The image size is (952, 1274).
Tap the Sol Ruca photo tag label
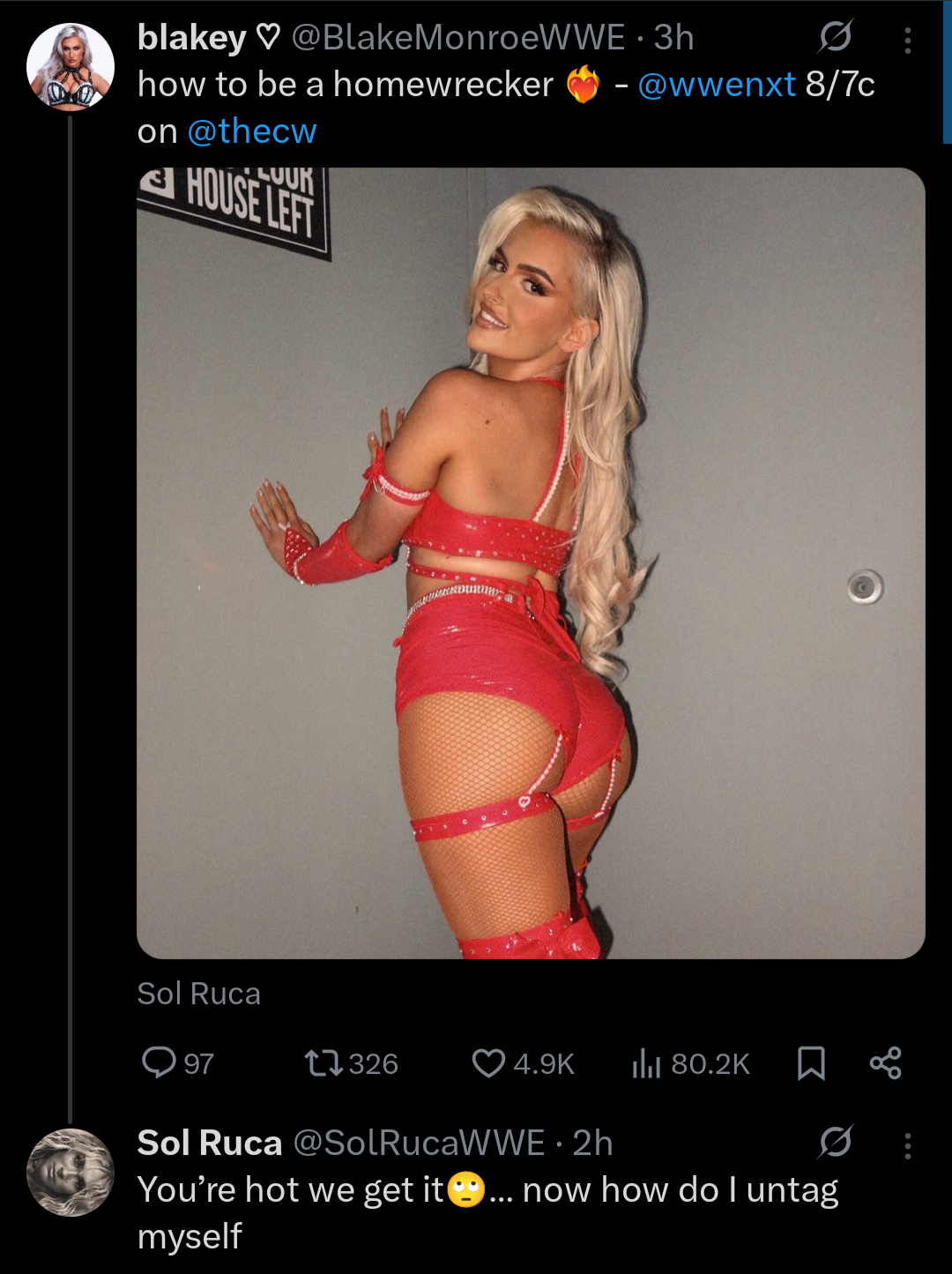[199, 994]
